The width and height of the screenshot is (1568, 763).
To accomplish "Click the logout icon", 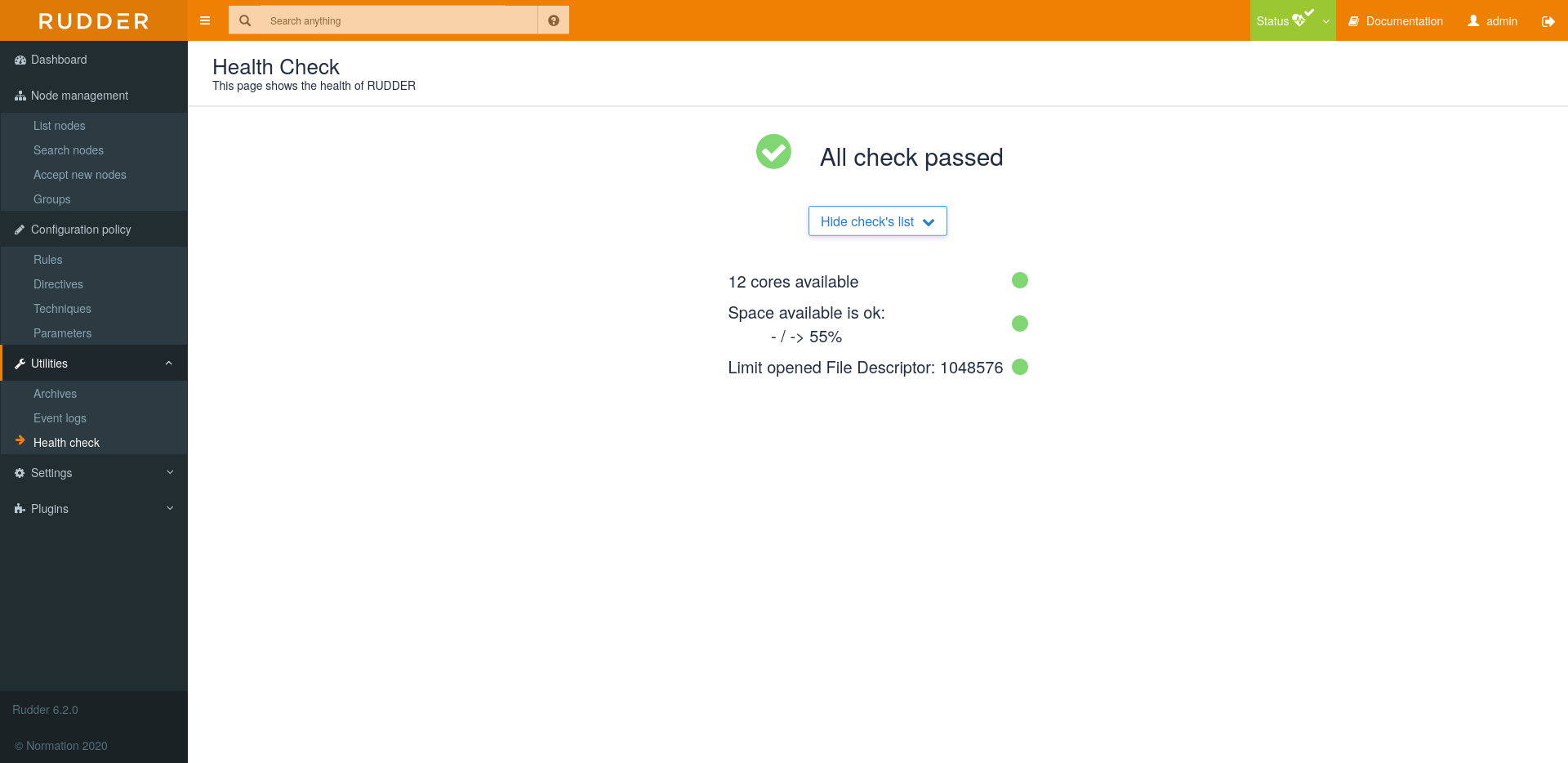I will point(1548,22).
